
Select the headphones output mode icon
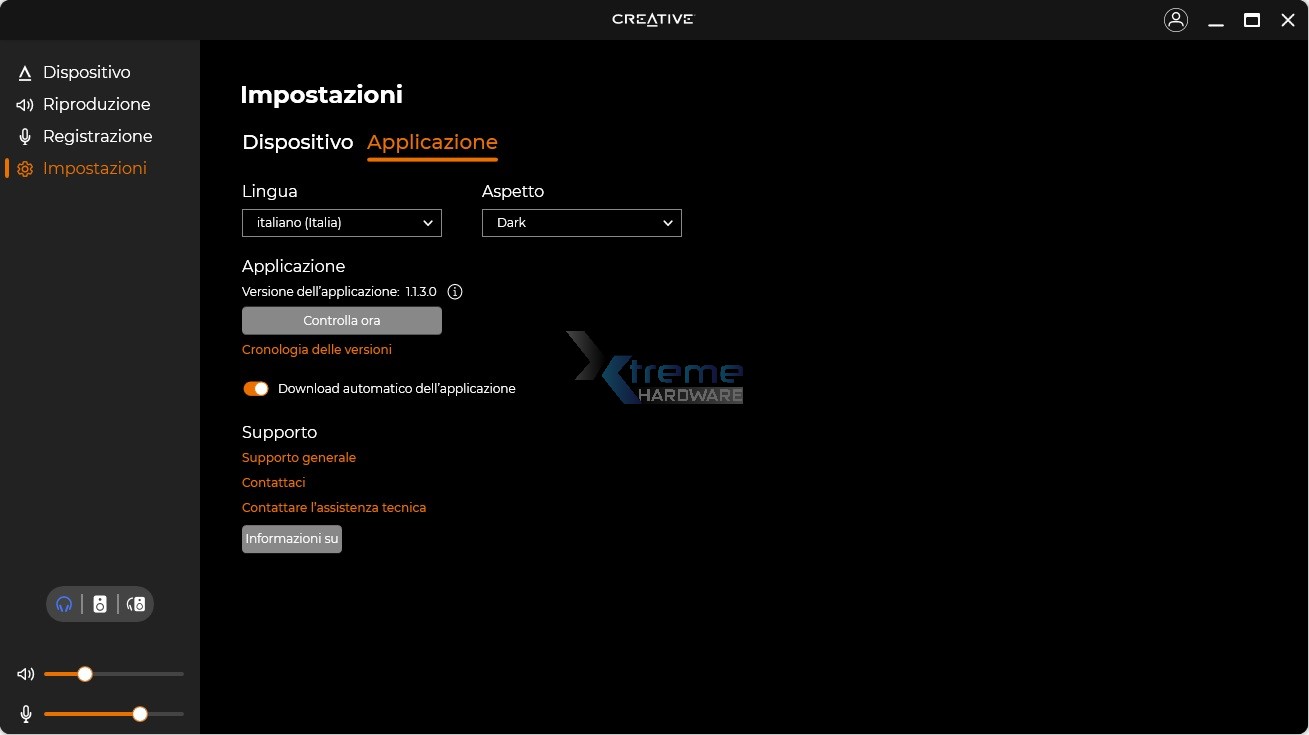pos(64,604)
